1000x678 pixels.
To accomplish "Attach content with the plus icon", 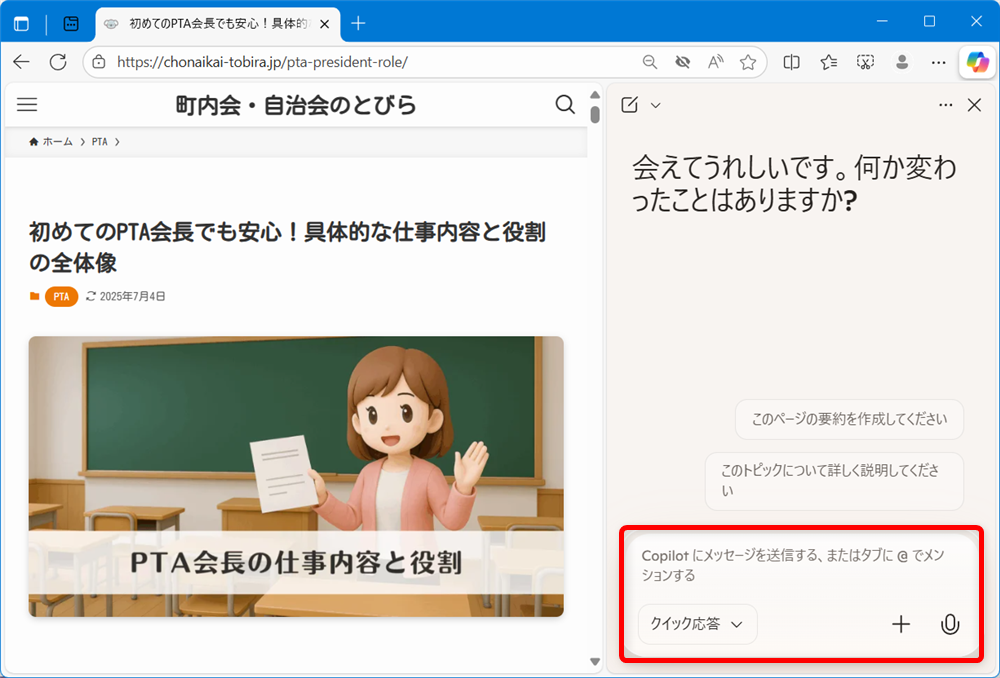I will [900, 624].
